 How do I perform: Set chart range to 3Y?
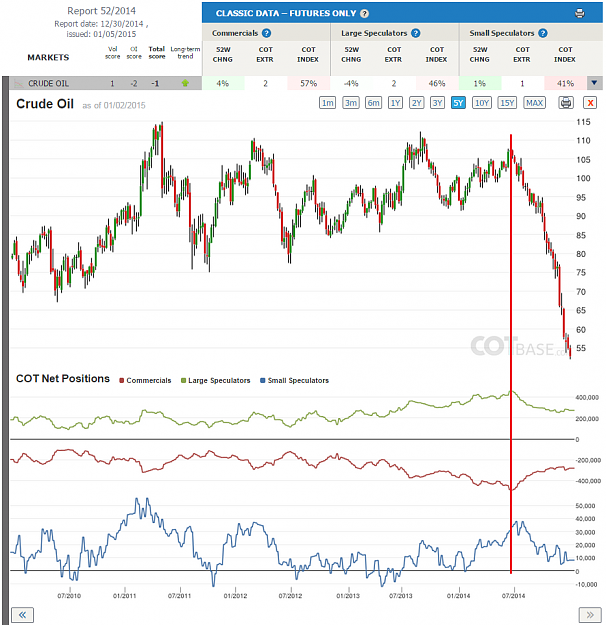pyautogui.click(x=437, y=103)
